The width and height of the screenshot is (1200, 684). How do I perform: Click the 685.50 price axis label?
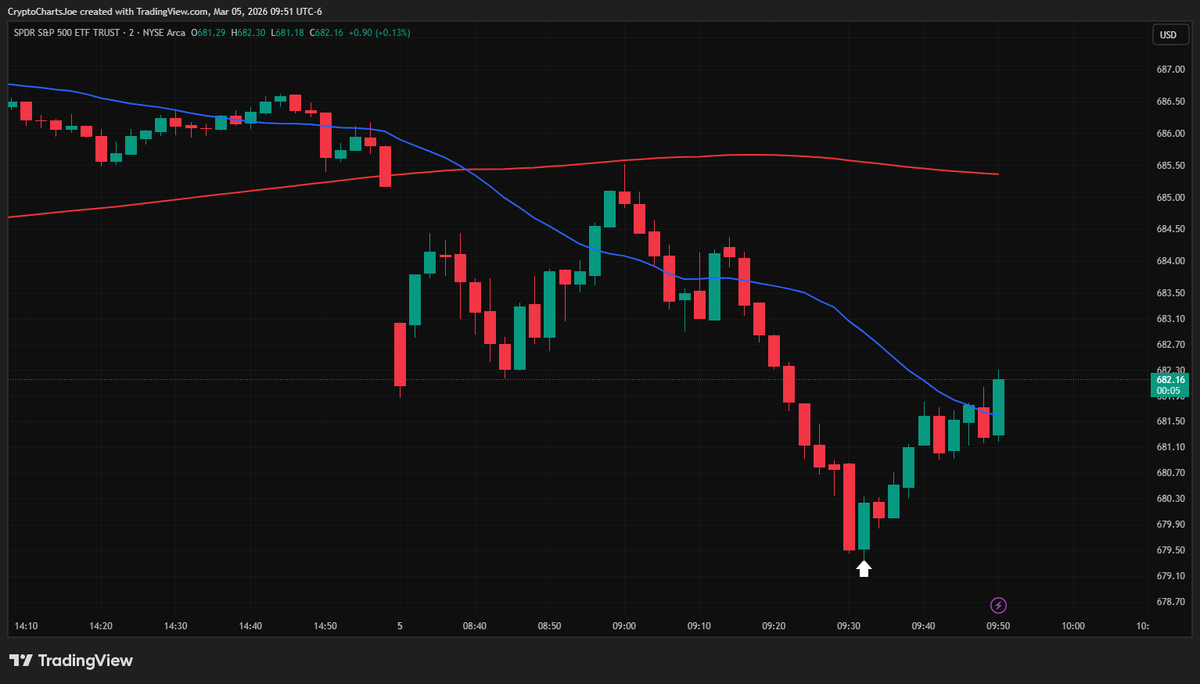[1171, 165]
